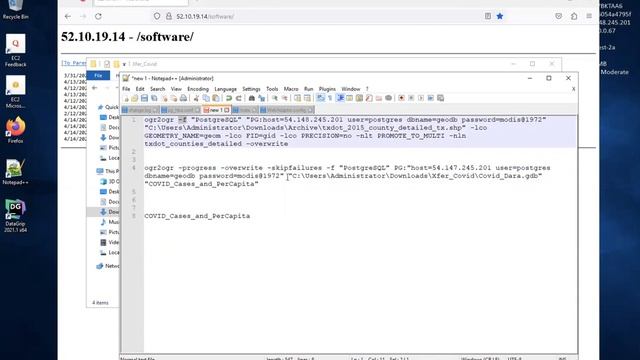Open the Explorer quick access toolbar dropdown arrow
Screen dimensions: 640x360
pos(124,64)
